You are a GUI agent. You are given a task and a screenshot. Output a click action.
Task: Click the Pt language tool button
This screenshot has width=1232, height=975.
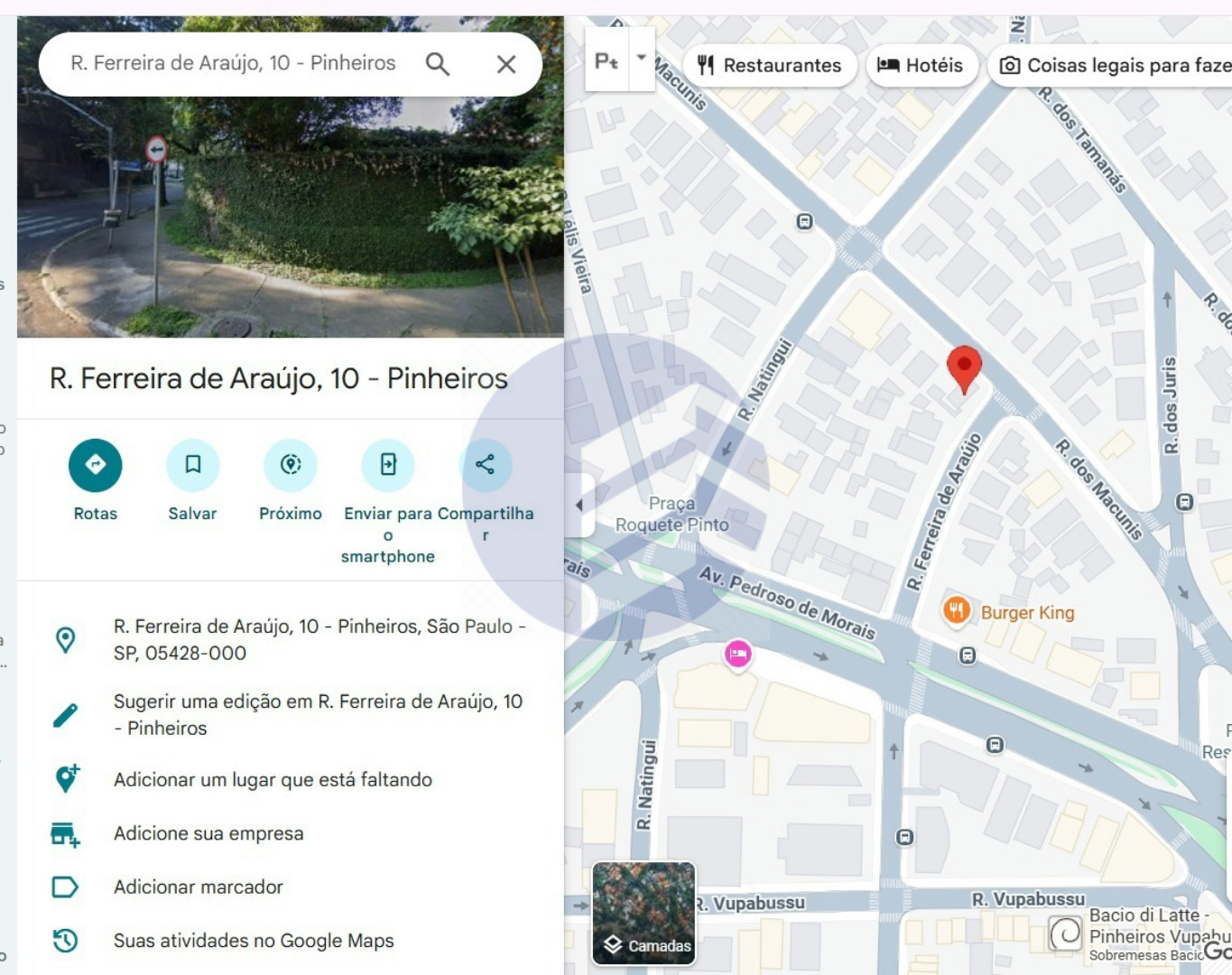tap(607, 60)
